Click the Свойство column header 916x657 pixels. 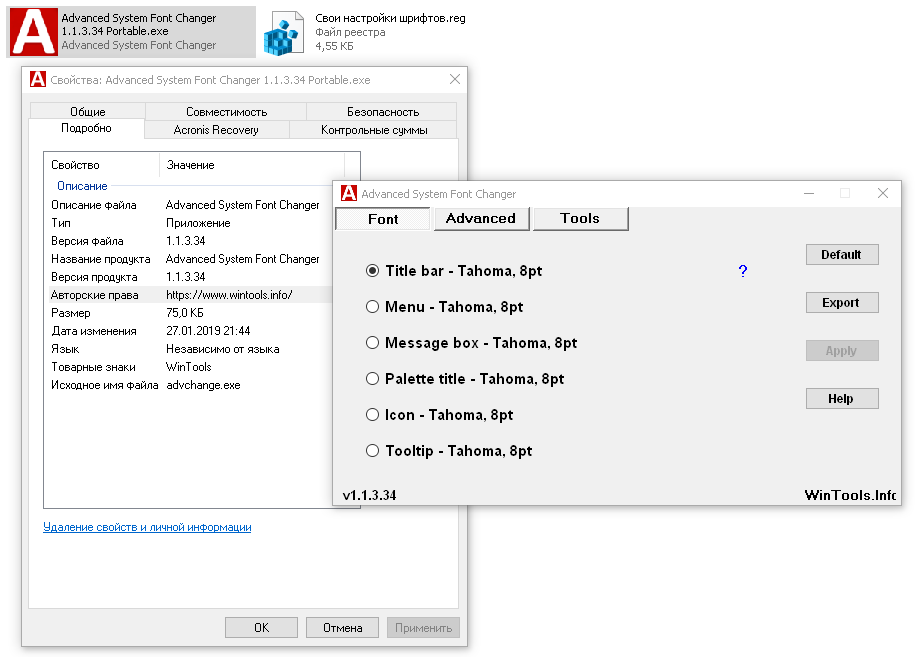pos(102,165)
